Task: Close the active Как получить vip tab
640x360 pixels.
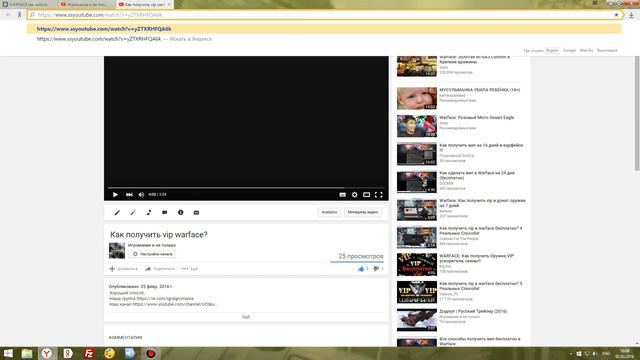Action: (169, 4)
